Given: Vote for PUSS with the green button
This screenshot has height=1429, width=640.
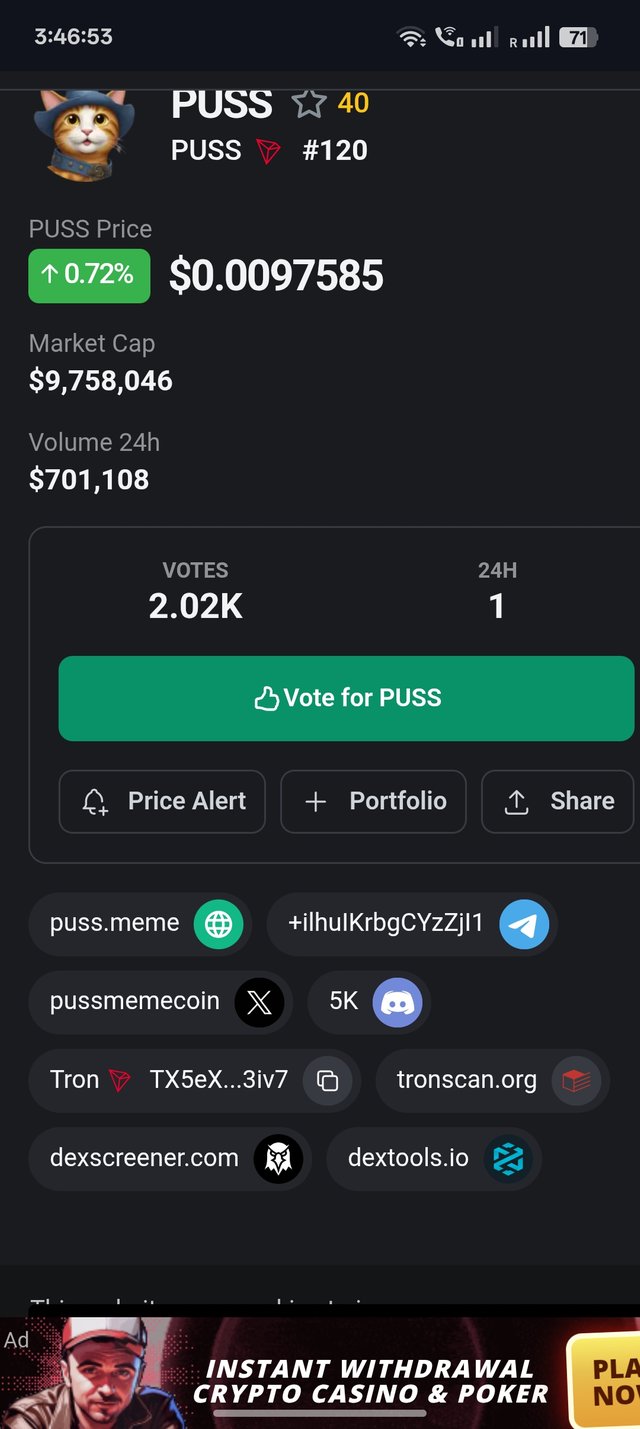Looking at the screenshot, I should 346,698.
